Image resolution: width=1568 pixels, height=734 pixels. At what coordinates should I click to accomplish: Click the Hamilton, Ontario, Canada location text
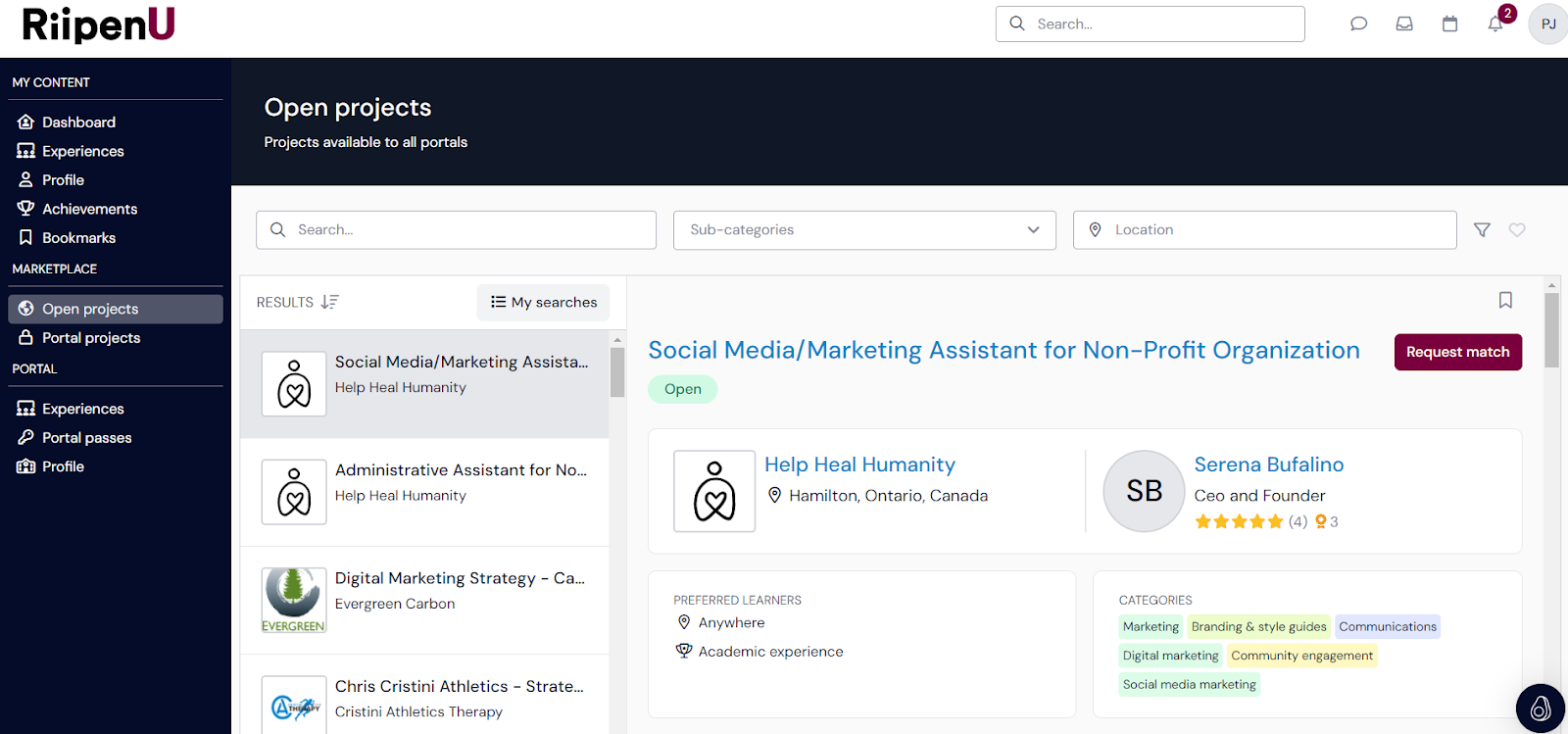coord(888,496)
